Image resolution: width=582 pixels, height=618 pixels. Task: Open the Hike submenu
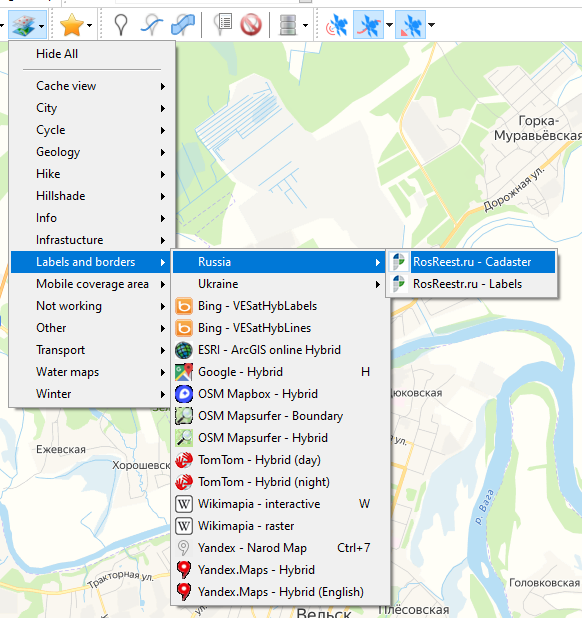(92, 174)
